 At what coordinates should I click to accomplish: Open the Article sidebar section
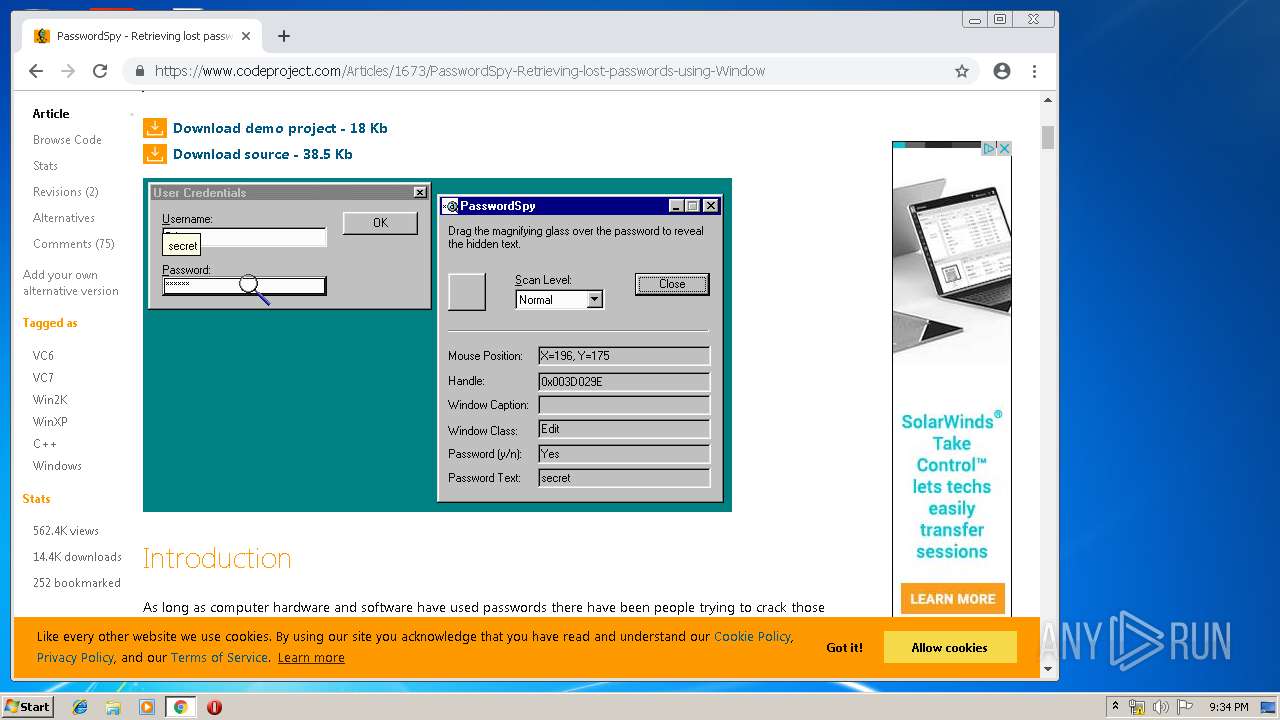click(x=51, y=114)
